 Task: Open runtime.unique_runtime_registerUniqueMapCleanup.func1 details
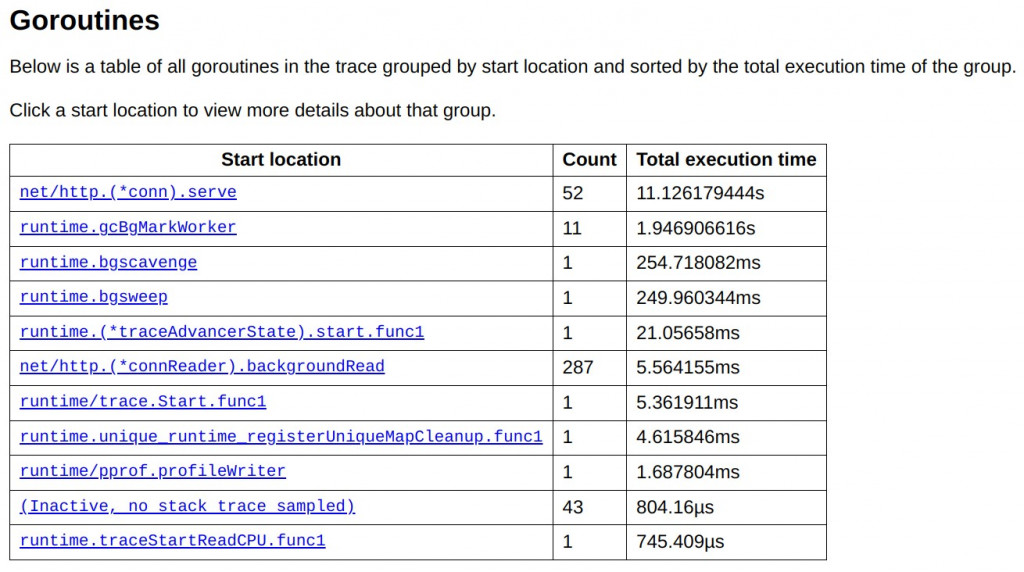point(281,437)
